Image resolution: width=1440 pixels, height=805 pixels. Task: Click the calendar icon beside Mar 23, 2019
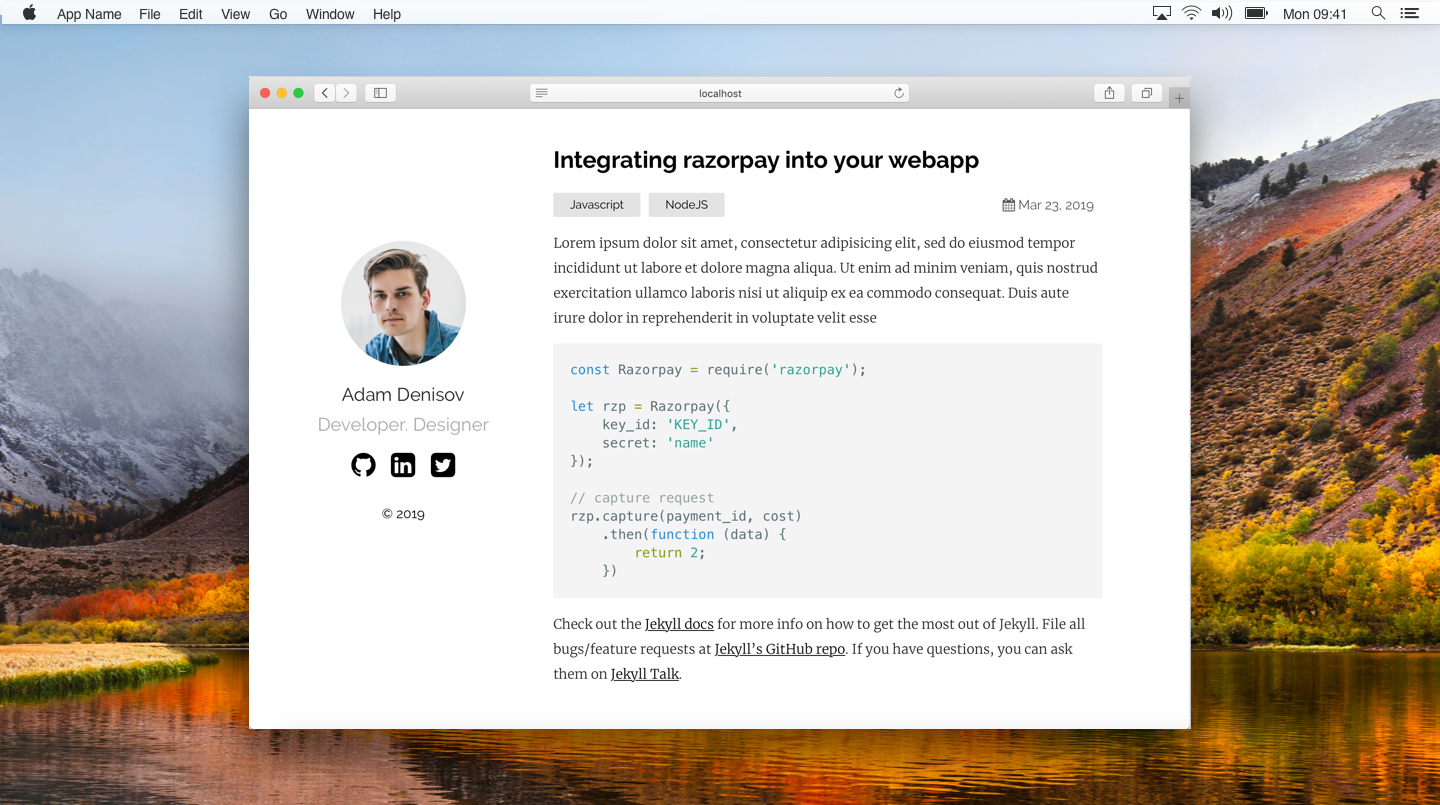[1008, 205]
